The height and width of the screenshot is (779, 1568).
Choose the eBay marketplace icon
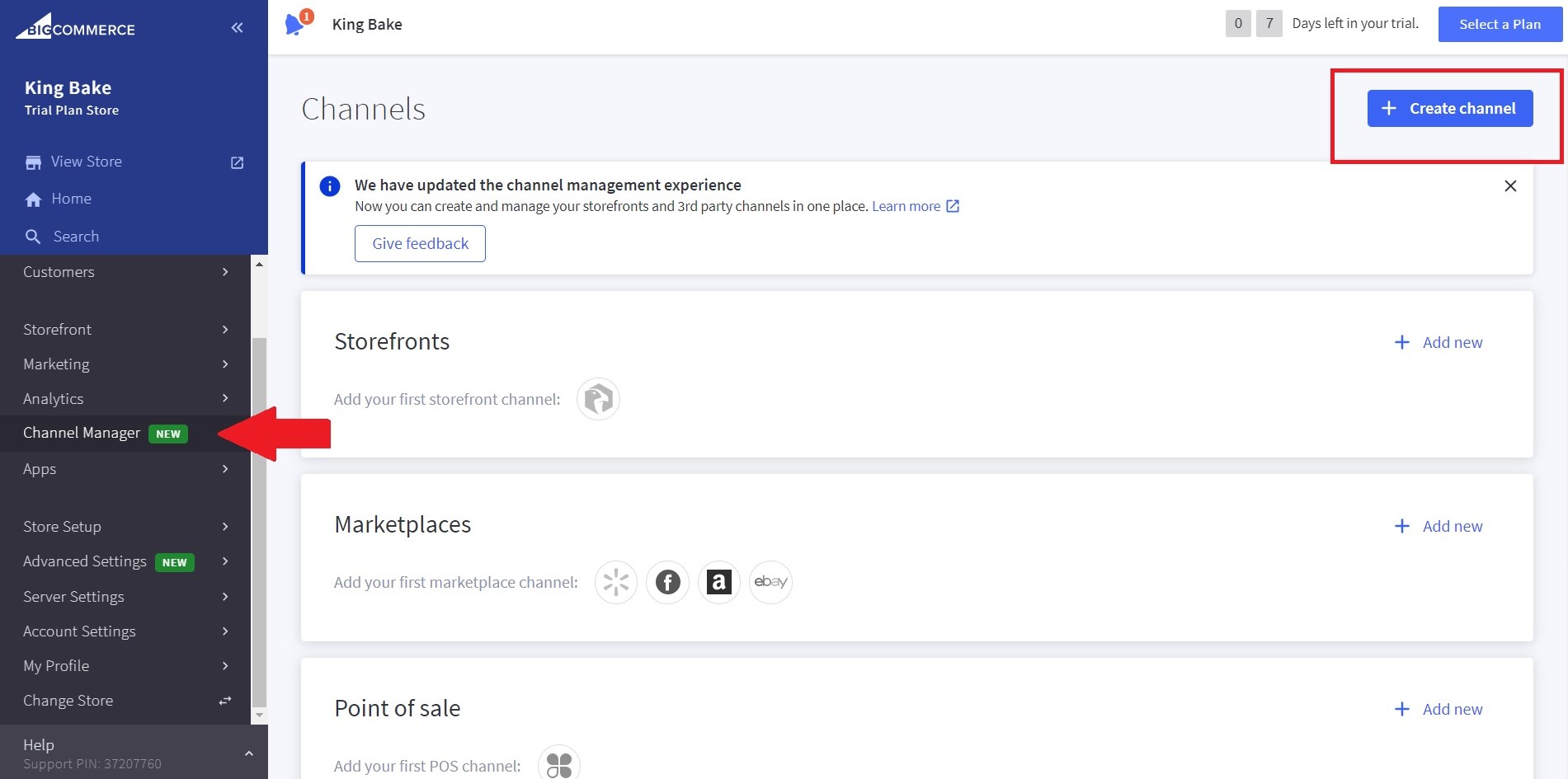tap(770, 583)
